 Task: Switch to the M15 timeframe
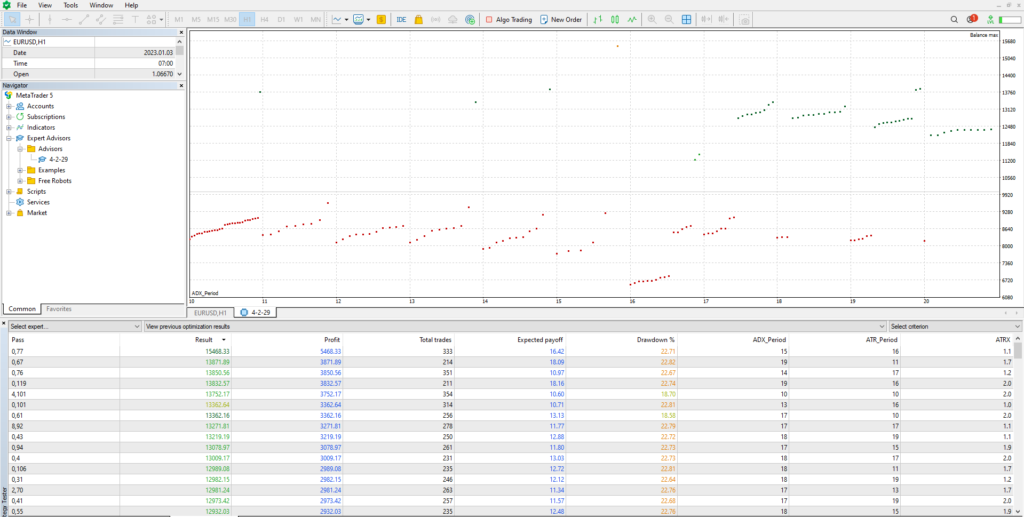coord(212,19)
